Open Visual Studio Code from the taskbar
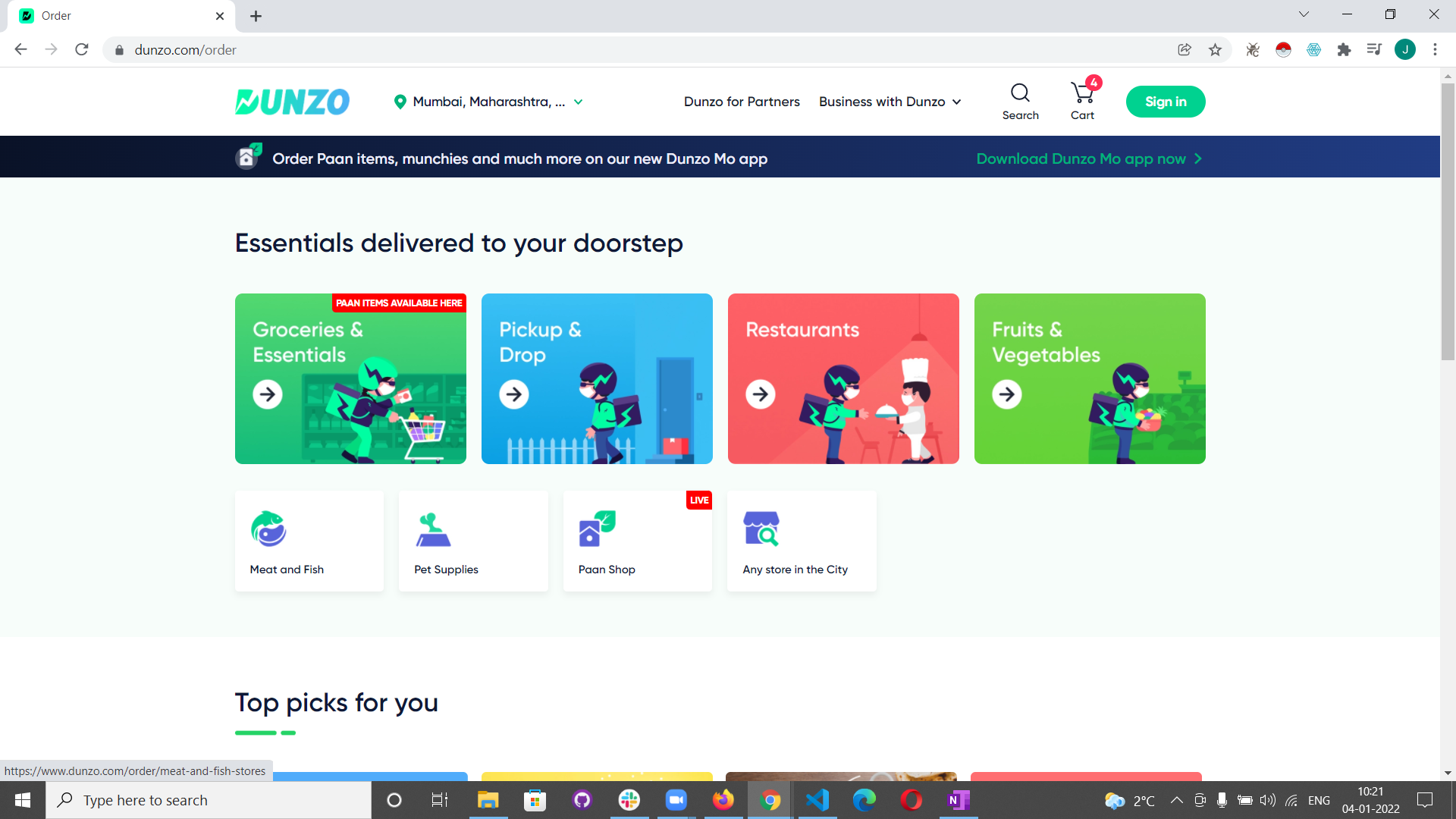The image size is (1456, 819). [x=817, y=800]
